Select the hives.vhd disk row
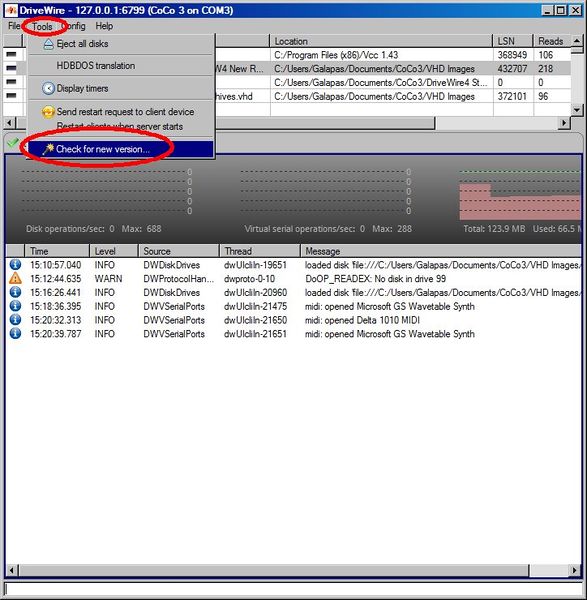Image resolution: width=587 pixels, height=600 pixels. pos(287,96)
